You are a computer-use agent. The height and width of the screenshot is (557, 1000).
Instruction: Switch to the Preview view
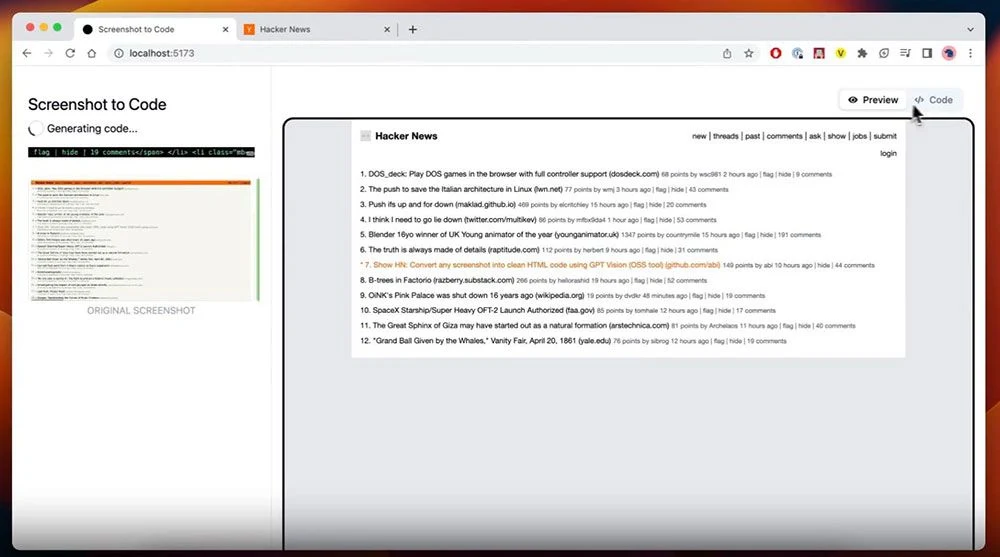873,100
